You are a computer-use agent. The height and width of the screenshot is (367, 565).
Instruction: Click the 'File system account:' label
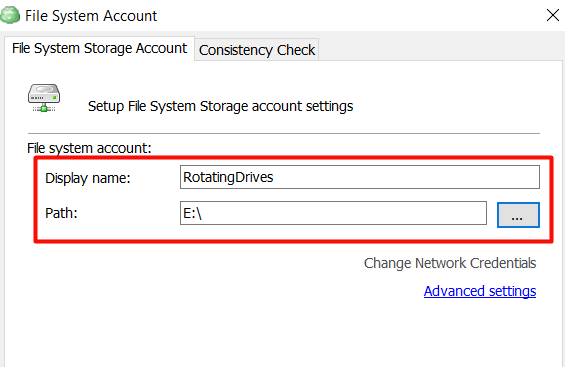[x=89, y=148]
